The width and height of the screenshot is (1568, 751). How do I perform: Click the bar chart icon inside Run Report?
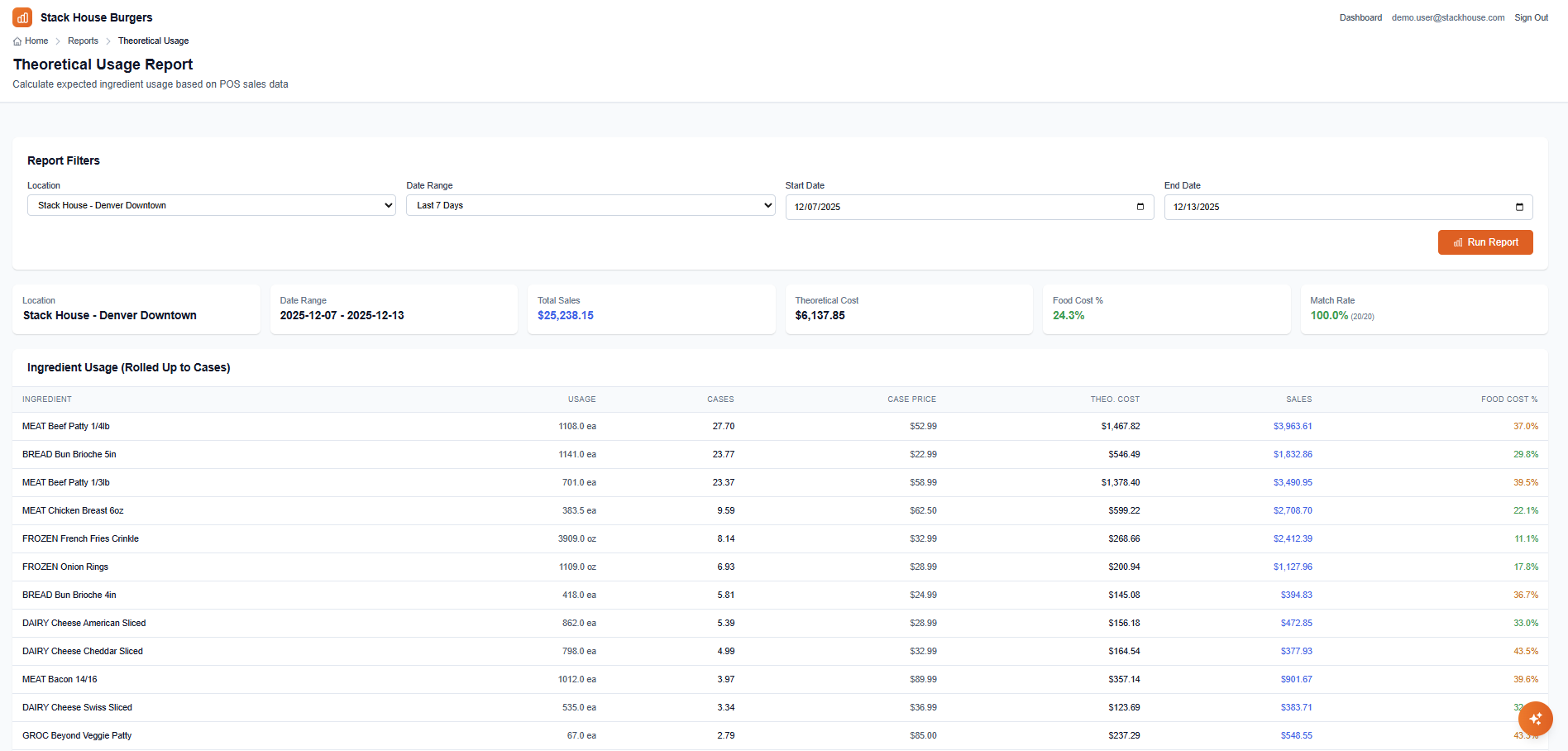tap(1459, 242)
